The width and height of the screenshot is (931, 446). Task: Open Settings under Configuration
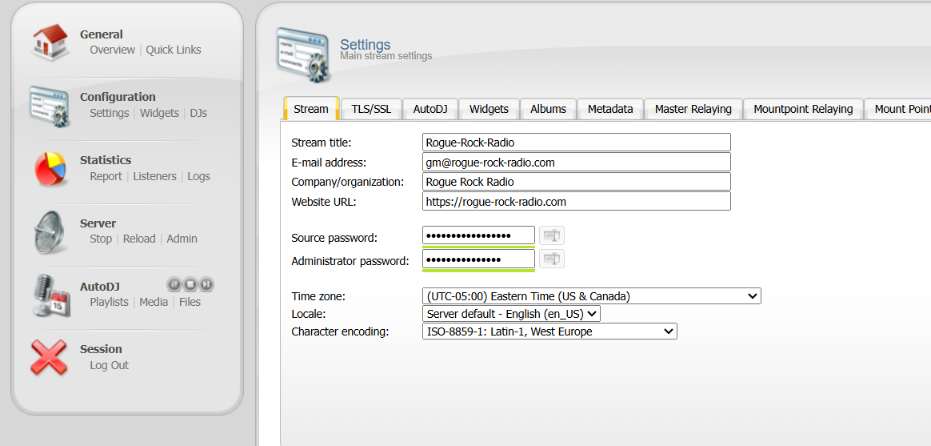tap(109, 113)
